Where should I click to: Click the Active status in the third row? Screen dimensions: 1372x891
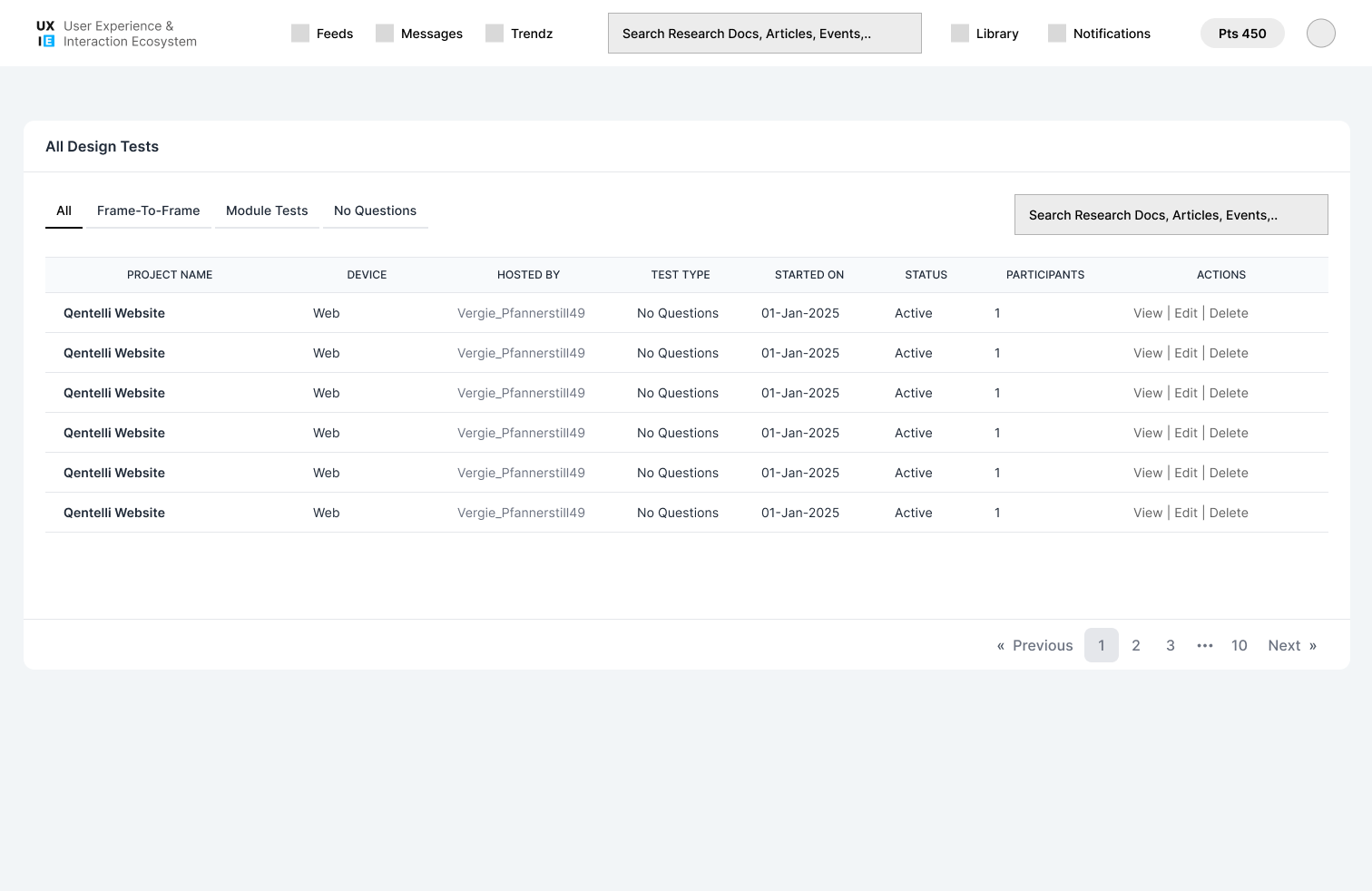914,393
